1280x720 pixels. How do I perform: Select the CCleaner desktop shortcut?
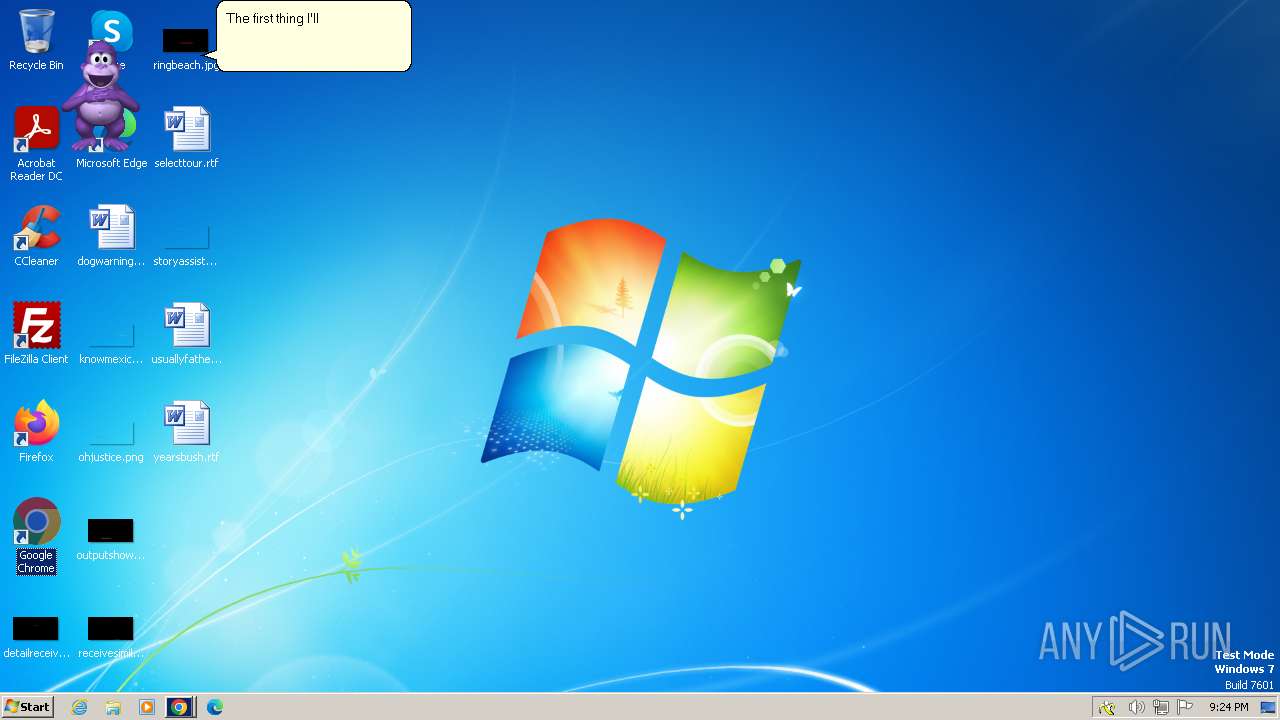tap(36, 236)
